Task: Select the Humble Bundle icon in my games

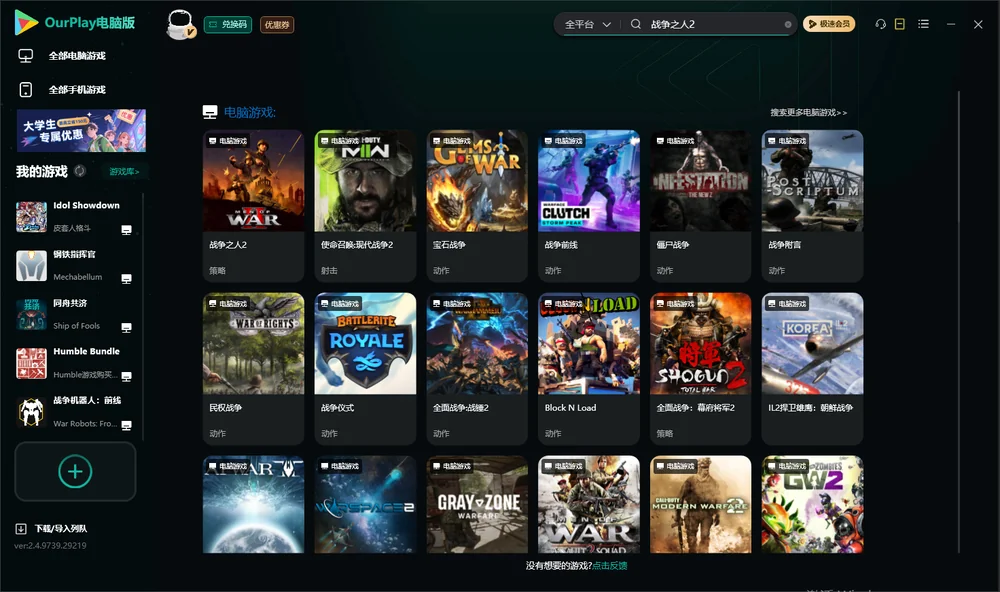Action: (x=31, y=364)
